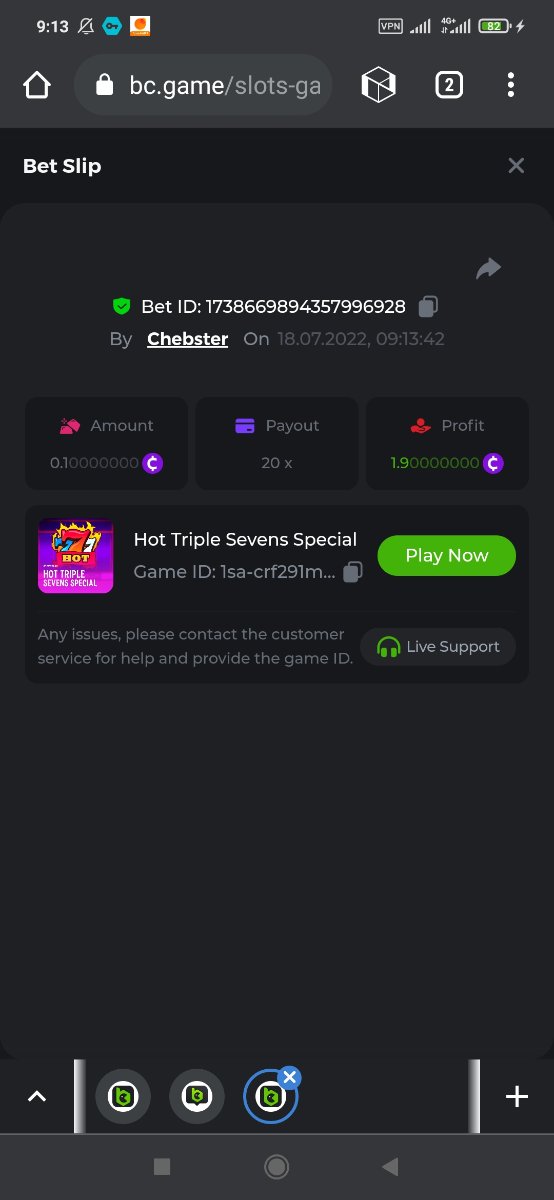This screenshot has height=1200, width=554.
Task: Copy the Game ID
Action: point(353,573)
